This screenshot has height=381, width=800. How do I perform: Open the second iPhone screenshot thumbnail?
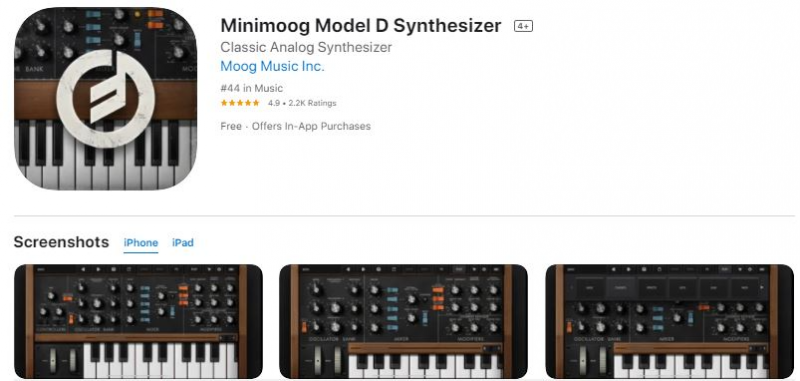click(x=404, y=321)
